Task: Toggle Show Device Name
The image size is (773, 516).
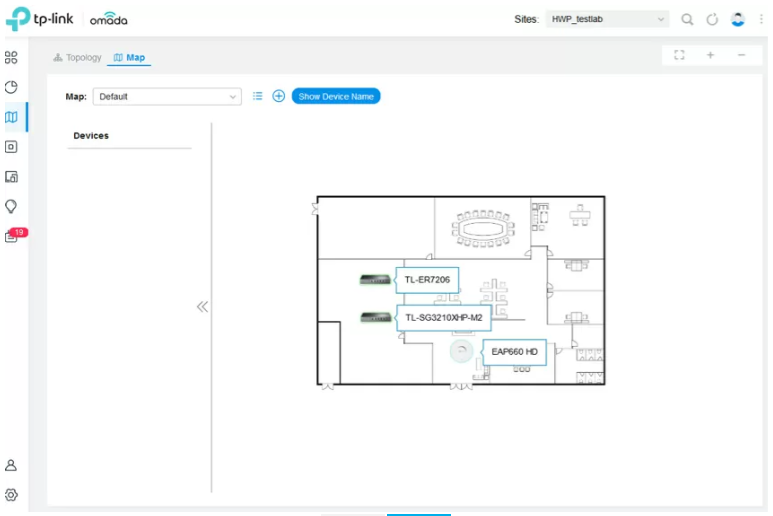Action: point(336,96)
